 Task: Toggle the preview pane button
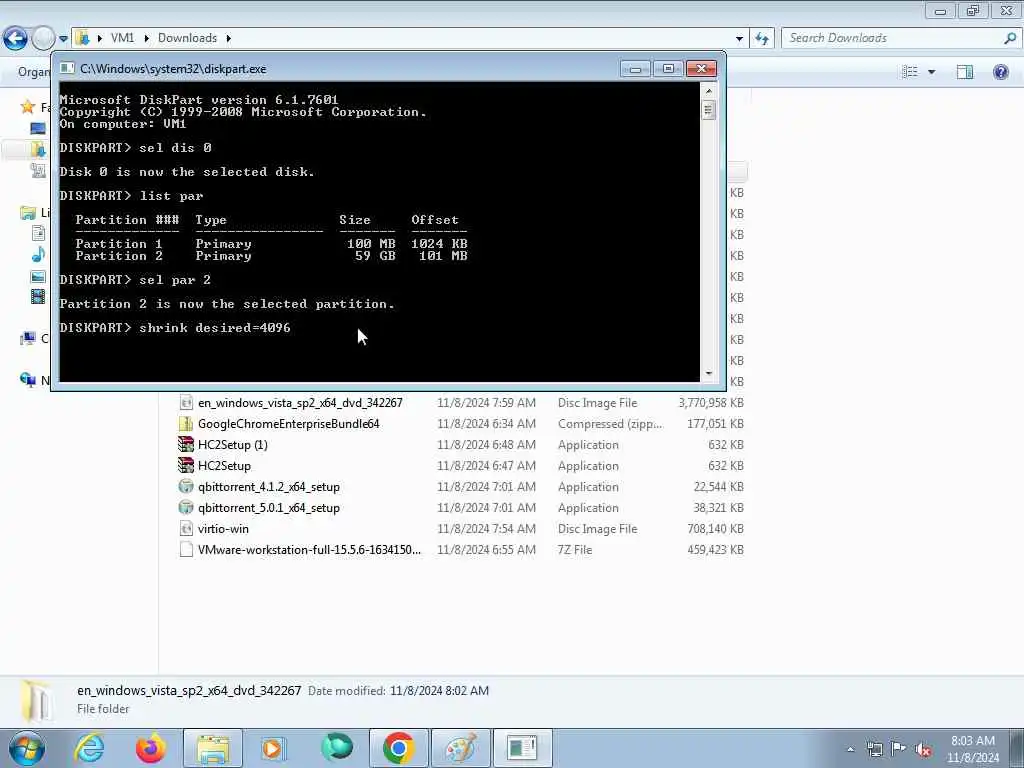[x=965, y=72]
